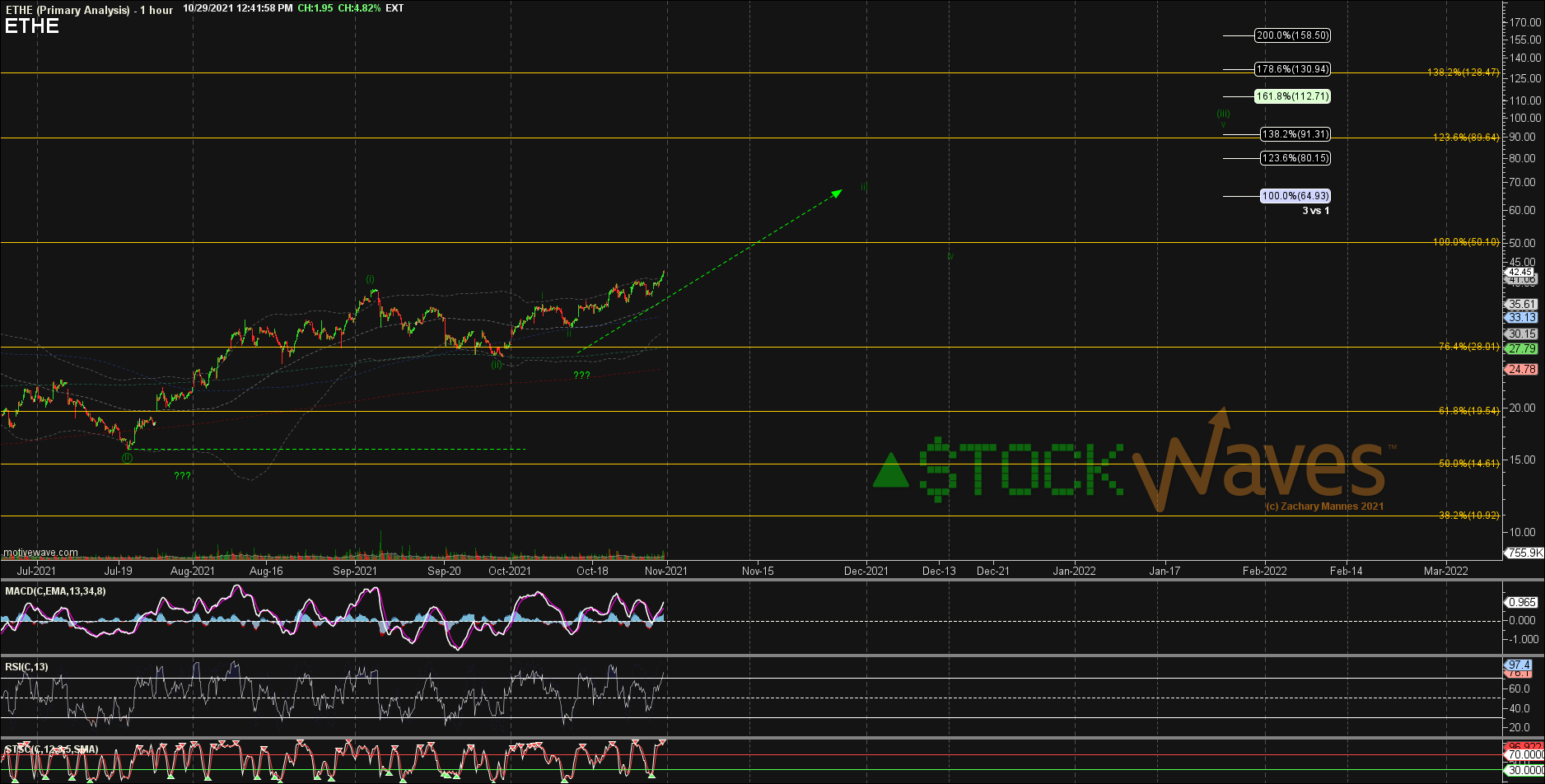Click the highlighted 161.8%(112.71) extension label

coord(1292,96)
